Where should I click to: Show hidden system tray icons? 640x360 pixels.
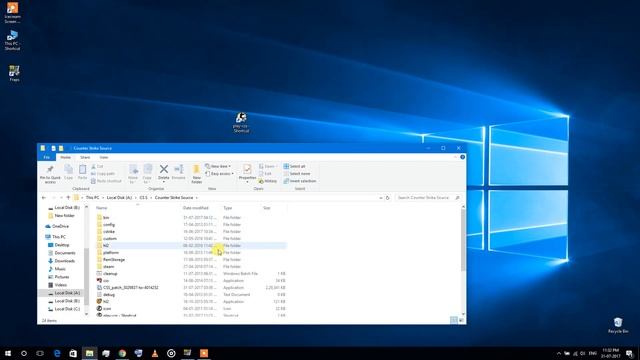coord(558,353)
